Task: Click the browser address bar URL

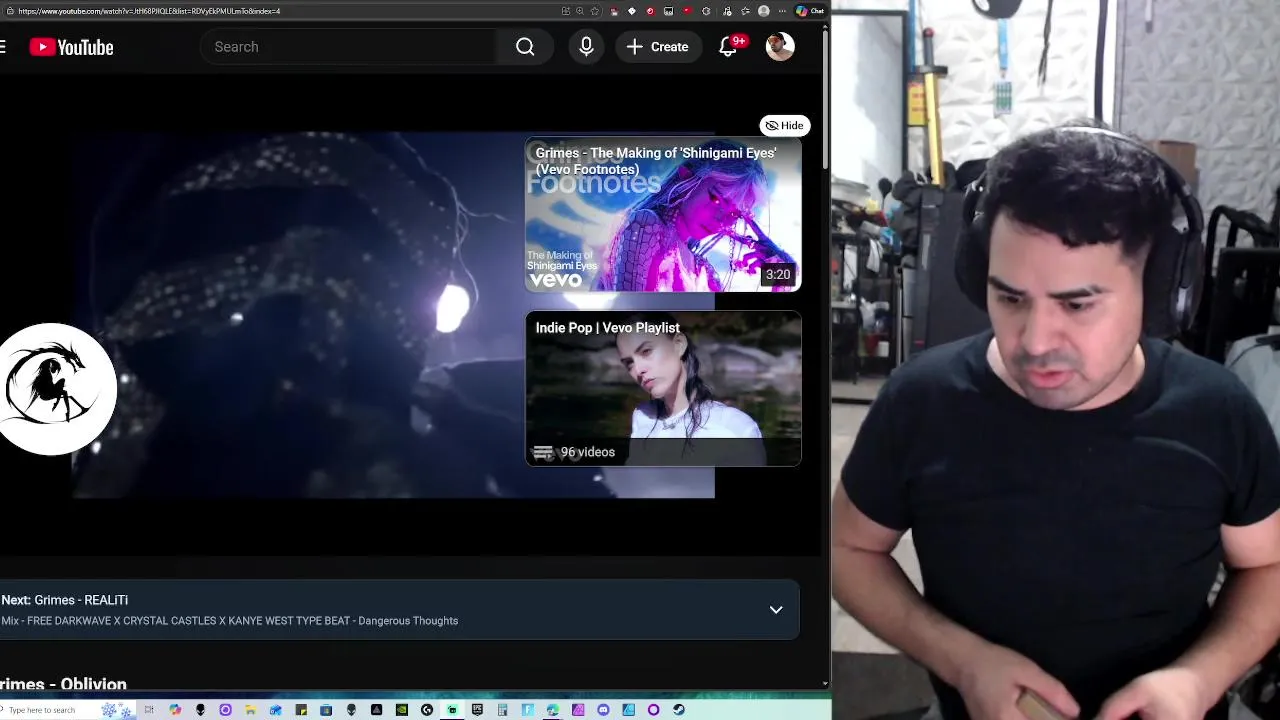Action: (149, 11)
